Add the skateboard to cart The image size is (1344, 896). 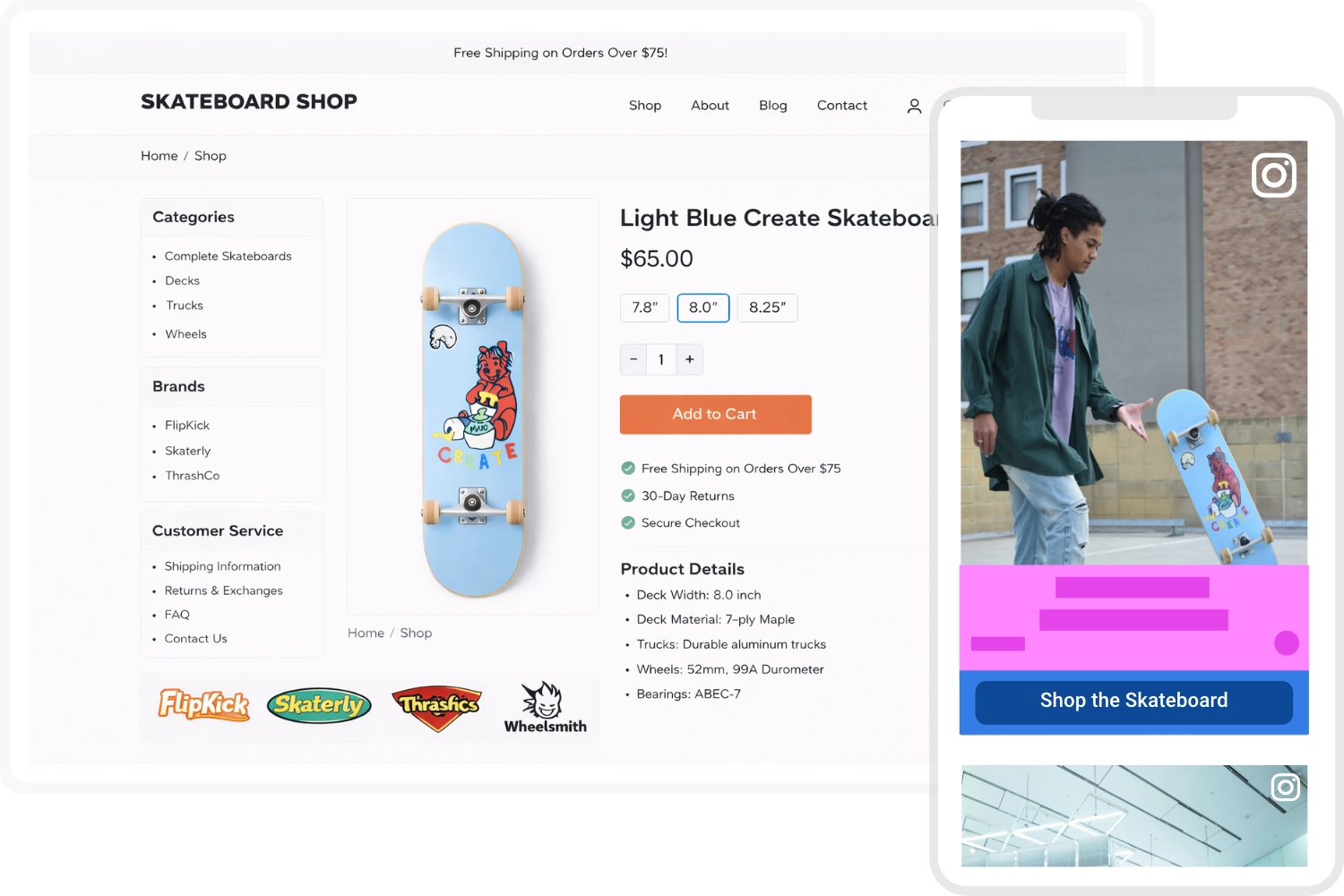(x=715, y=414)
